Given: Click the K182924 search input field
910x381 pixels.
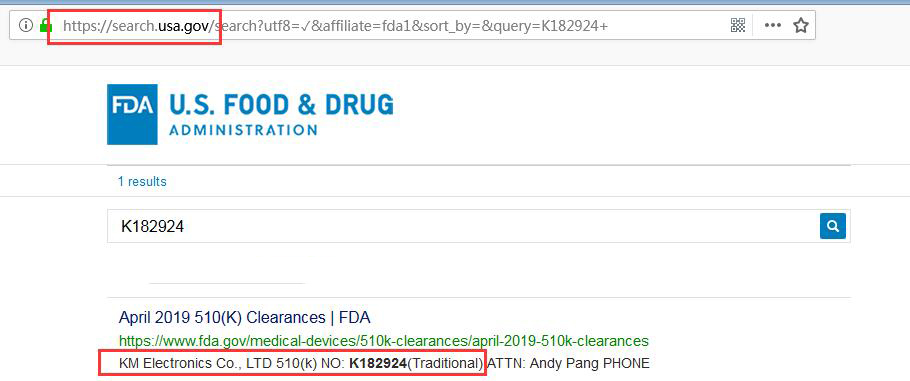Looking at the screenshot, I should [x=463, y=227].
